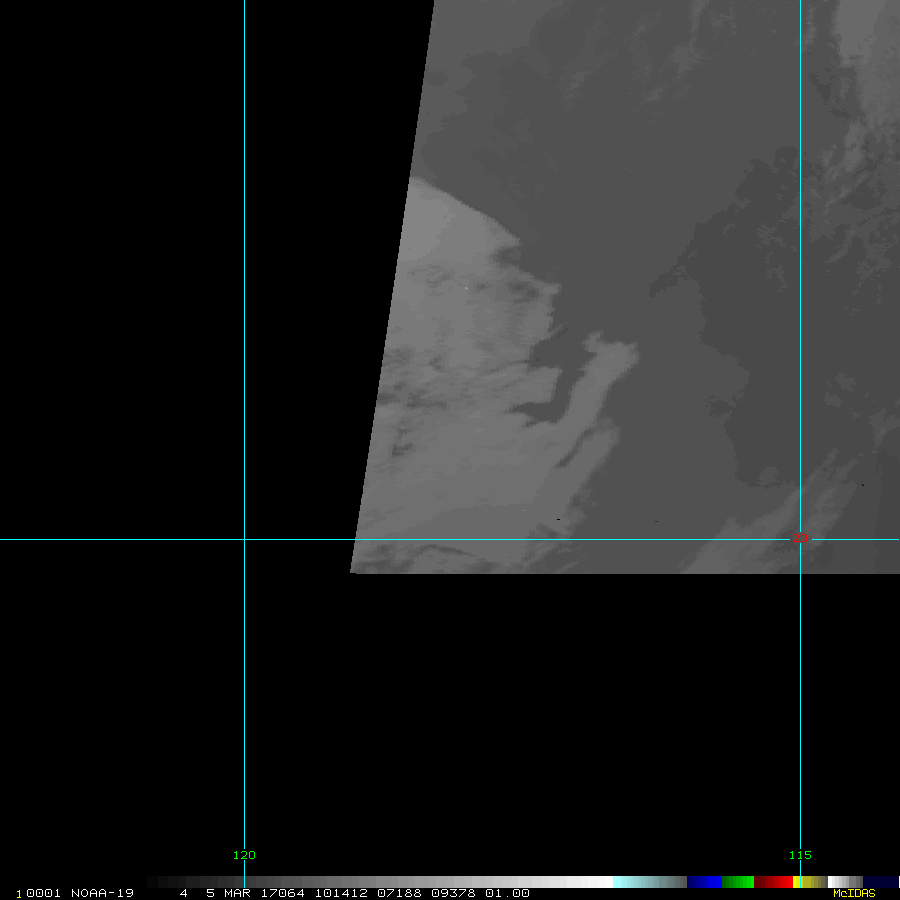Select the red segment of color bar
900x900 pixels.
click(x=773, y=882)
